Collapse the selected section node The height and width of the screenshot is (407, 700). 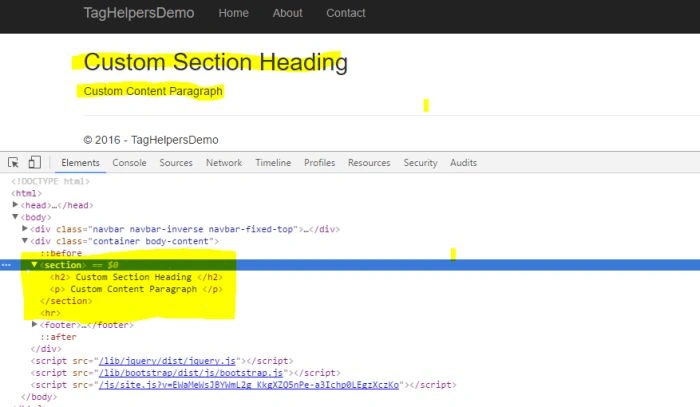point(34,265)
